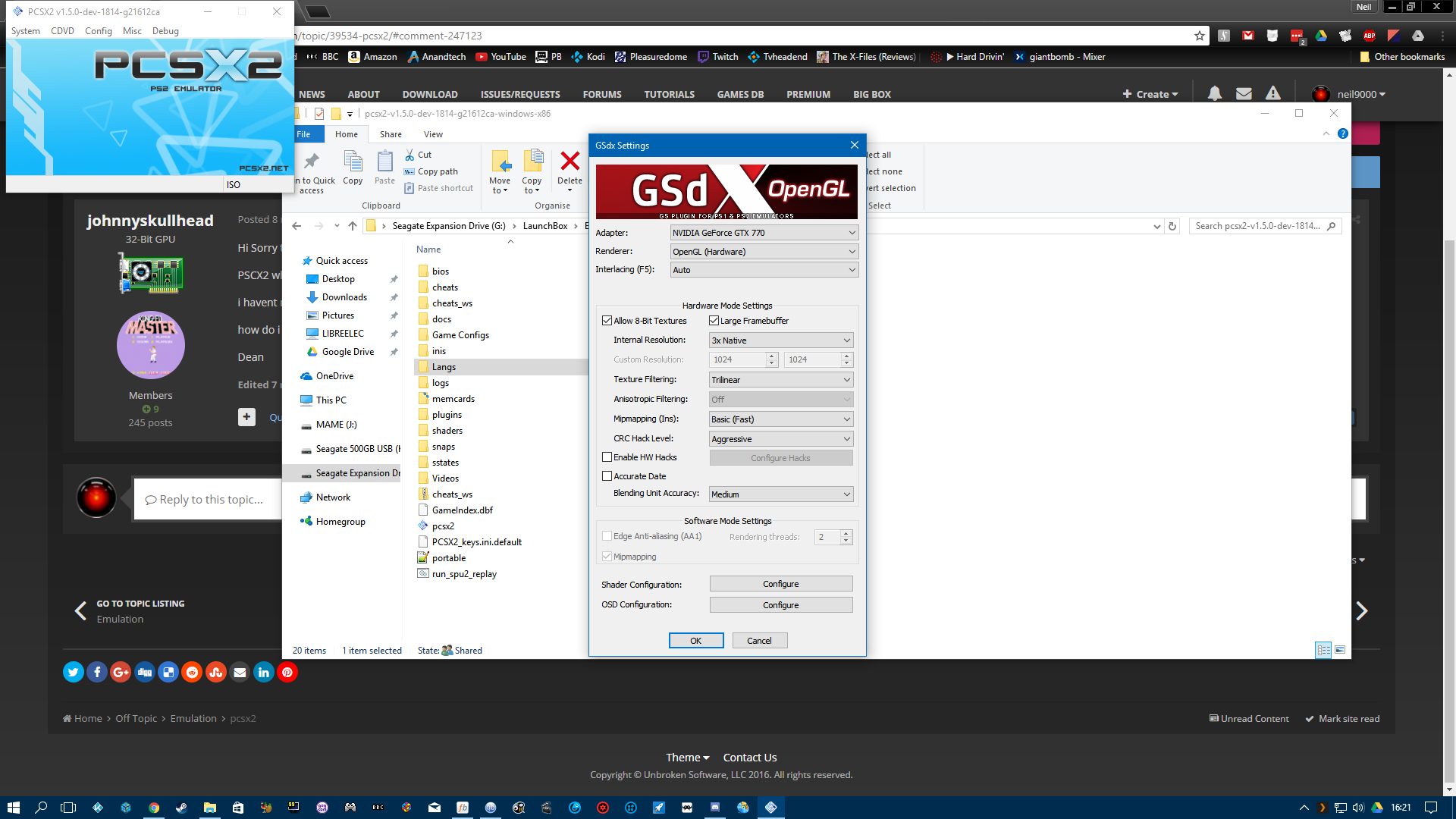Click the browser bookmark star icon
This screenshot has height=819, width=1456.
point(1199,36)
